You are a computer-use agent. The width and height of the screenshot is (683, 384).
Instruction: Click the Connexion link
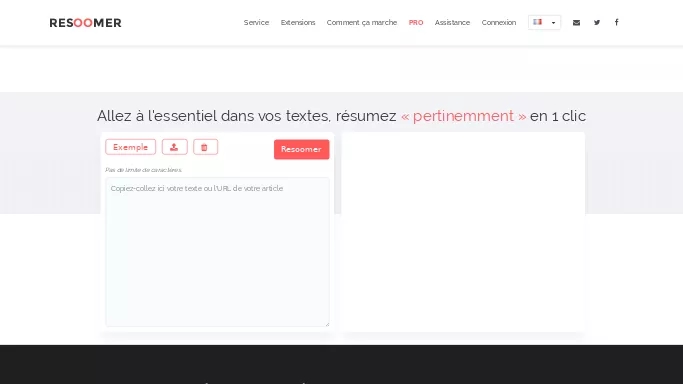(x=499, y=23)
